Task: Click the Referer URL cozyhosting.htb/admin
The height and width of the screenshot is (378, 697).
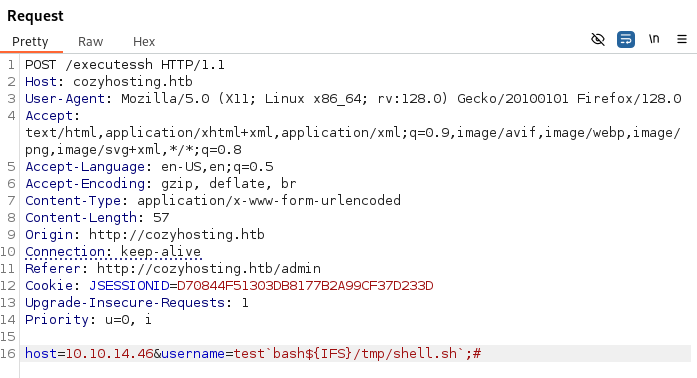Action: 209,269
